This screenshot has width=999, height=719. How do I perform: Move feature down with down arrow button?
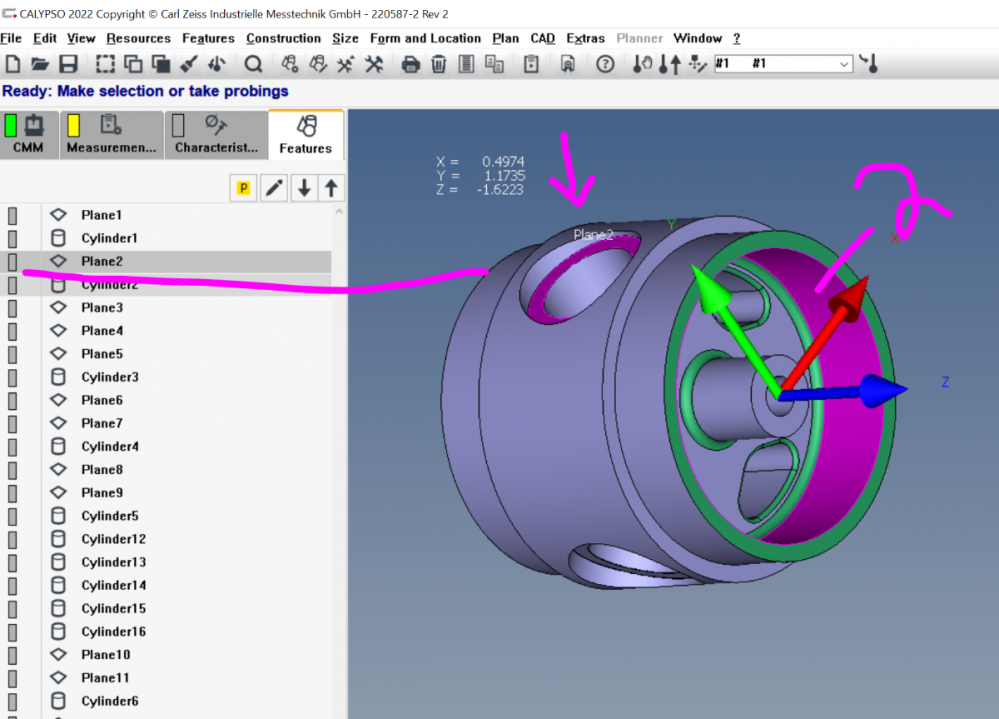point(303,188)
